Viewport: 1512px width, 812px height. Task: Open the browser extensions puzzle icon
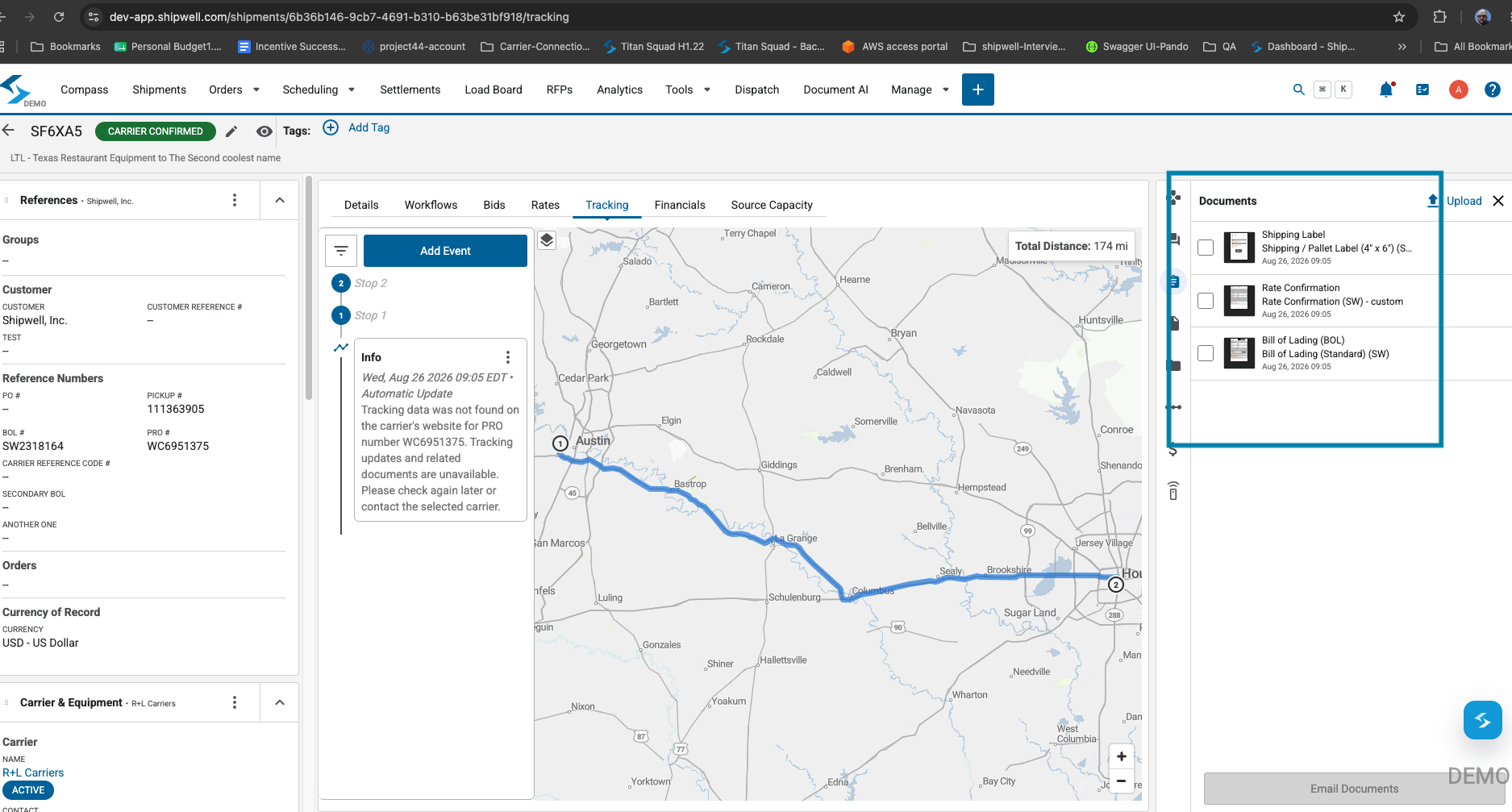[1439, 17]
